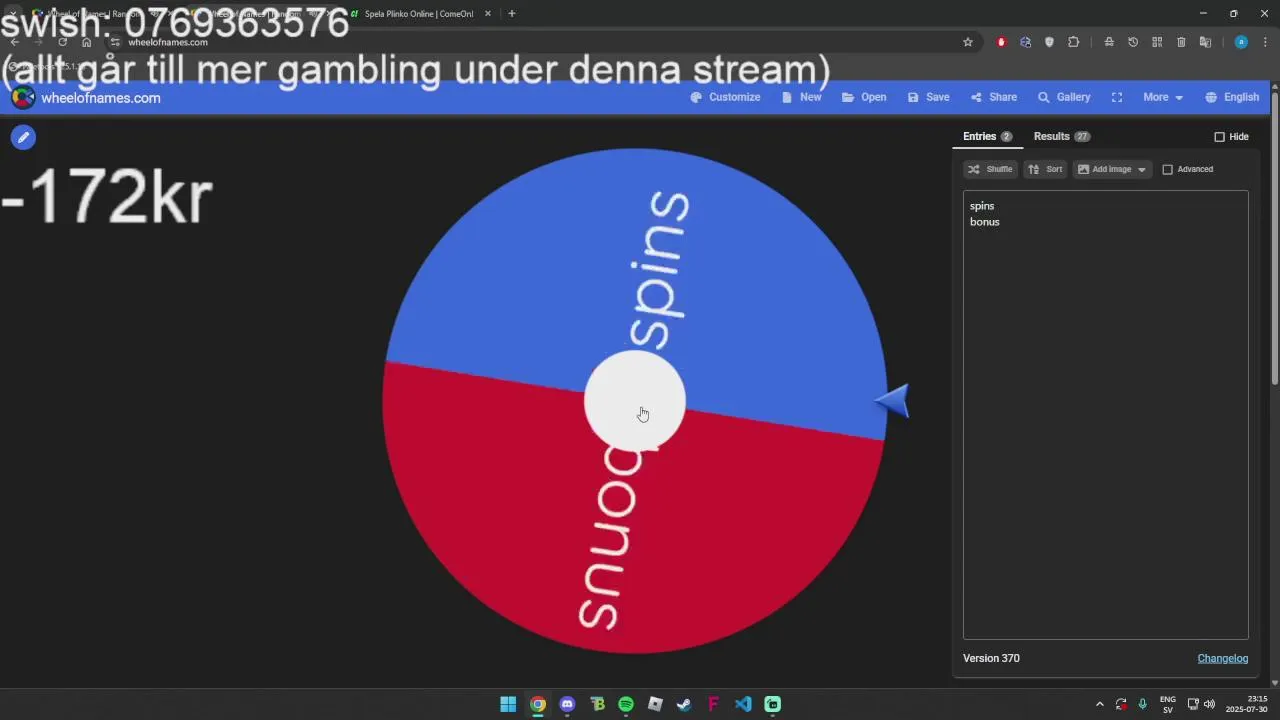
Task: Open the Windows Start menu
Action: 508,704
